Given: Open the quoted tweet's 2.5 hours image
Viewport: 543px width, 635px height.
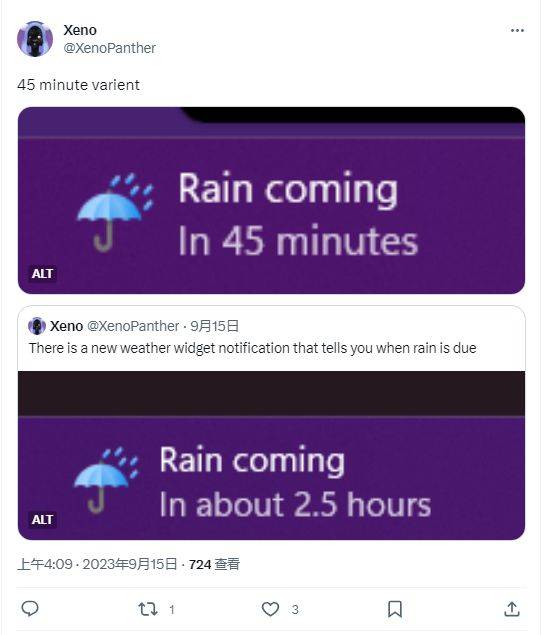Looking at the screenshot, I should [271, 456].
